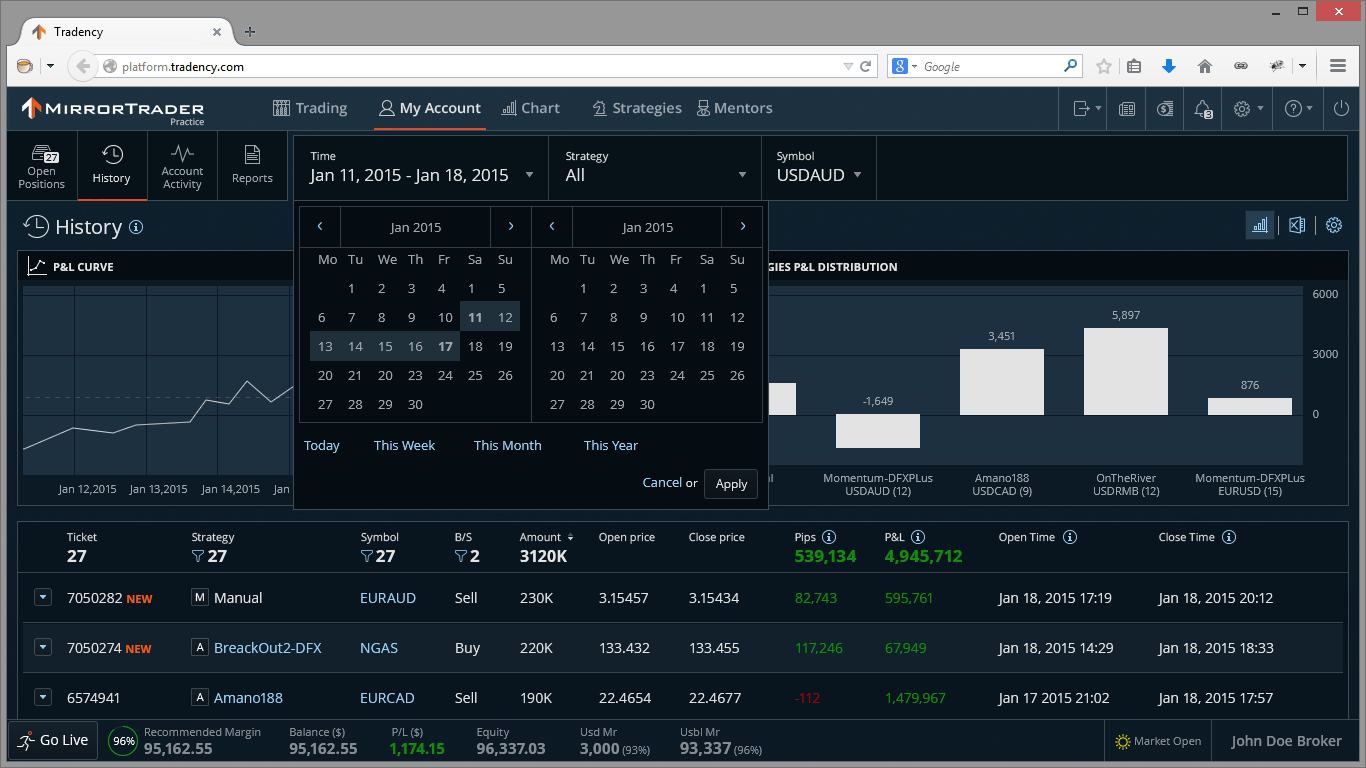Screen dimensions: 1366x768
Task: Show info for Pips column
Action: point(829,537)
